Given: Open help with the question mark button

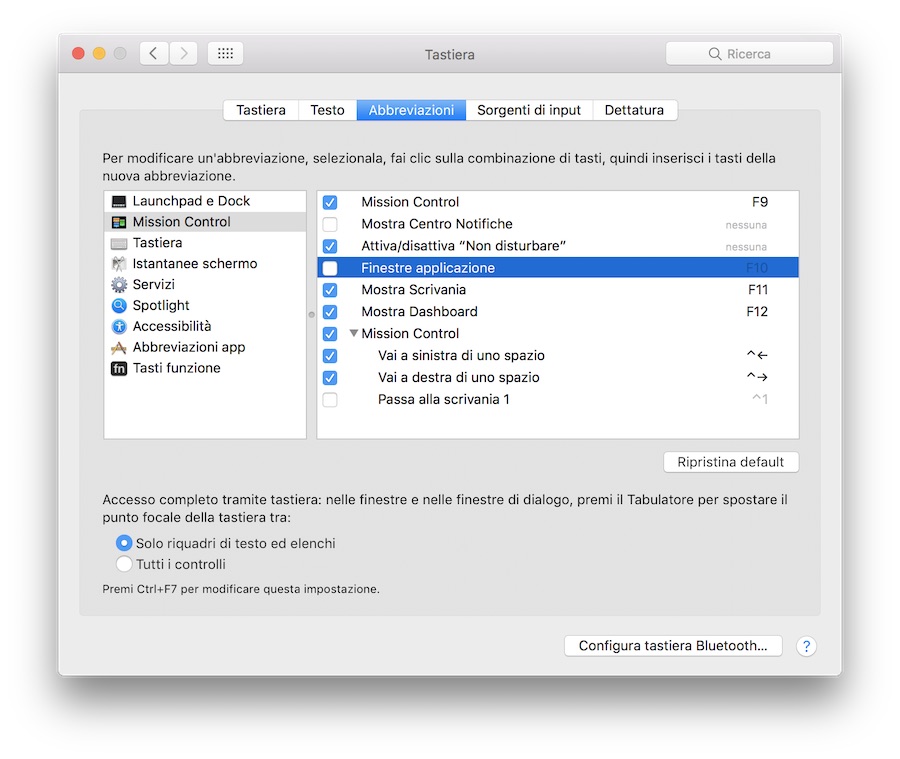Looking at the screenshot, I should point(806,646).
